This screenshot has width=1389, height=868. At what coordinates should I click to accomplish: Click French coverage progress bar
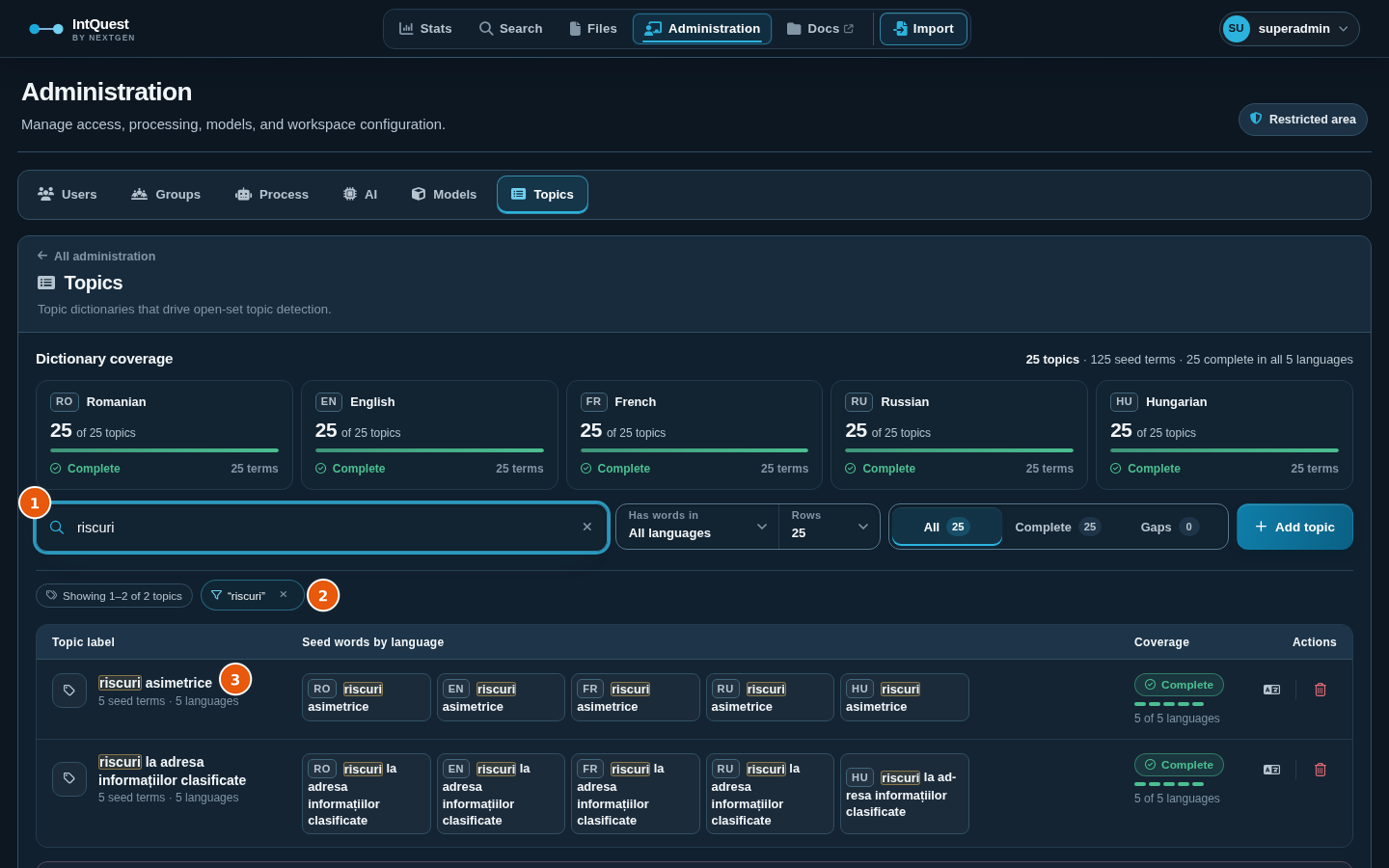coord(694,450)
